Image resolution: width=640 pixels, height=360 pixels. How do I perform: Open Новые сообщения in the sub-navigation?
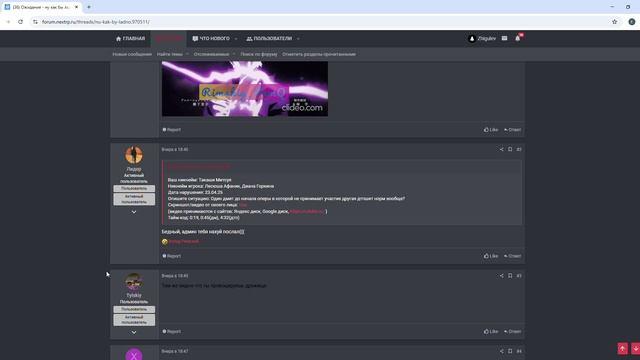(x=132, y=54)
